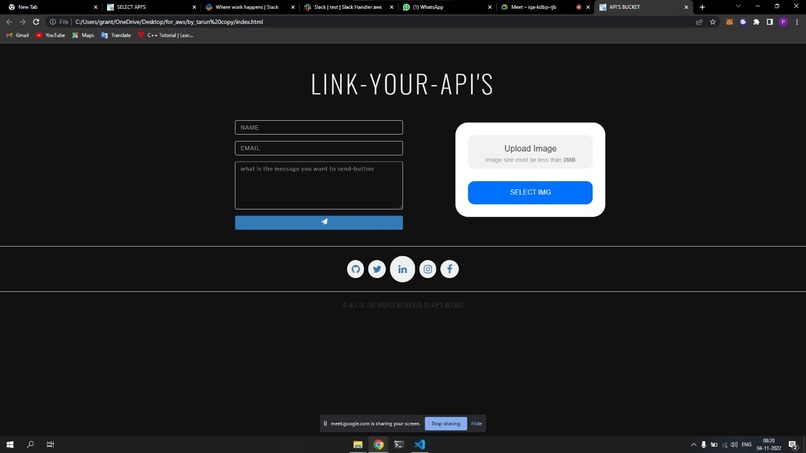Screen dimensions: 806x453
Task: Open the tab search dropdown arrow
Action: (x=738, y=7)
